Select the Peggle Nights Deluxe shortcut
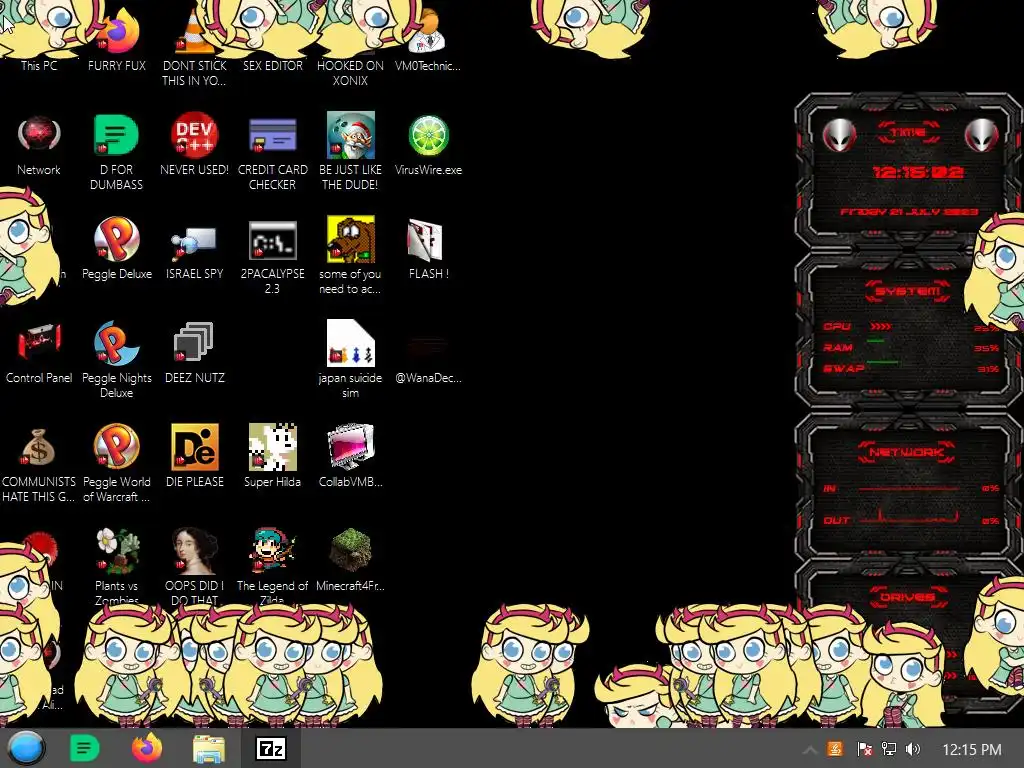 click(x=117, y=359)
